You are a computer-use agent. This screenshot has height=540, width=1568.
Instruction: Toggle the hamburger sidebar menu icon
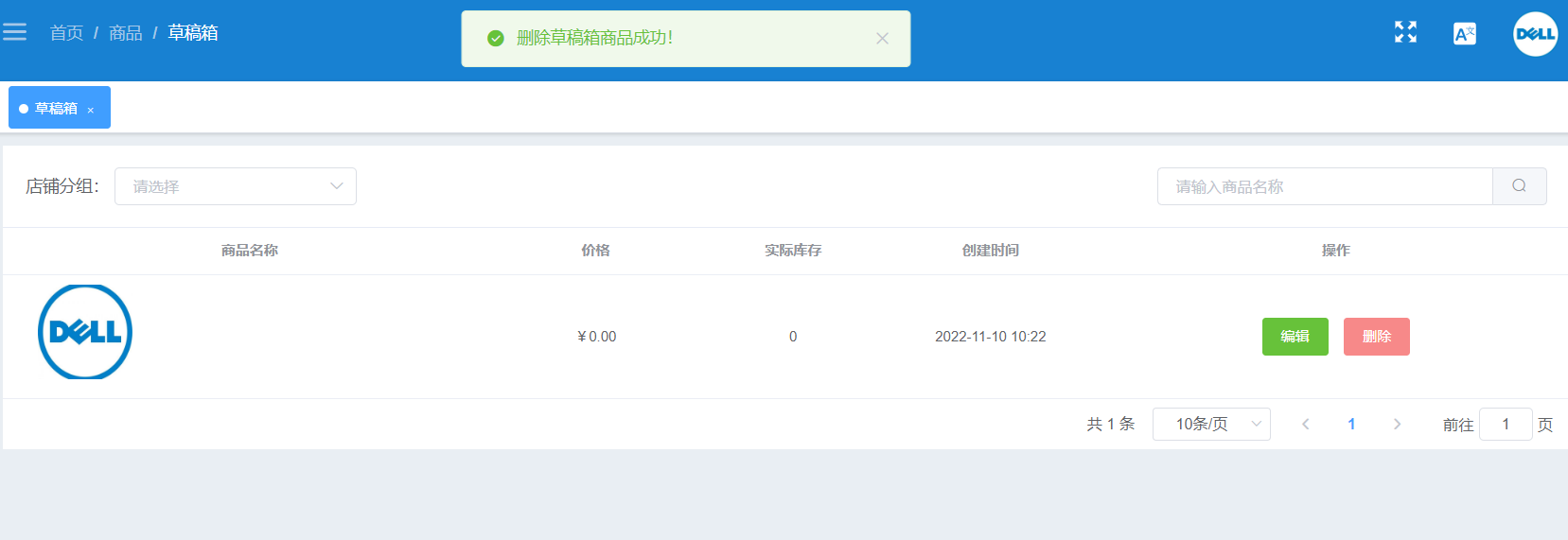pyautogui.click(x=14, y=32)
